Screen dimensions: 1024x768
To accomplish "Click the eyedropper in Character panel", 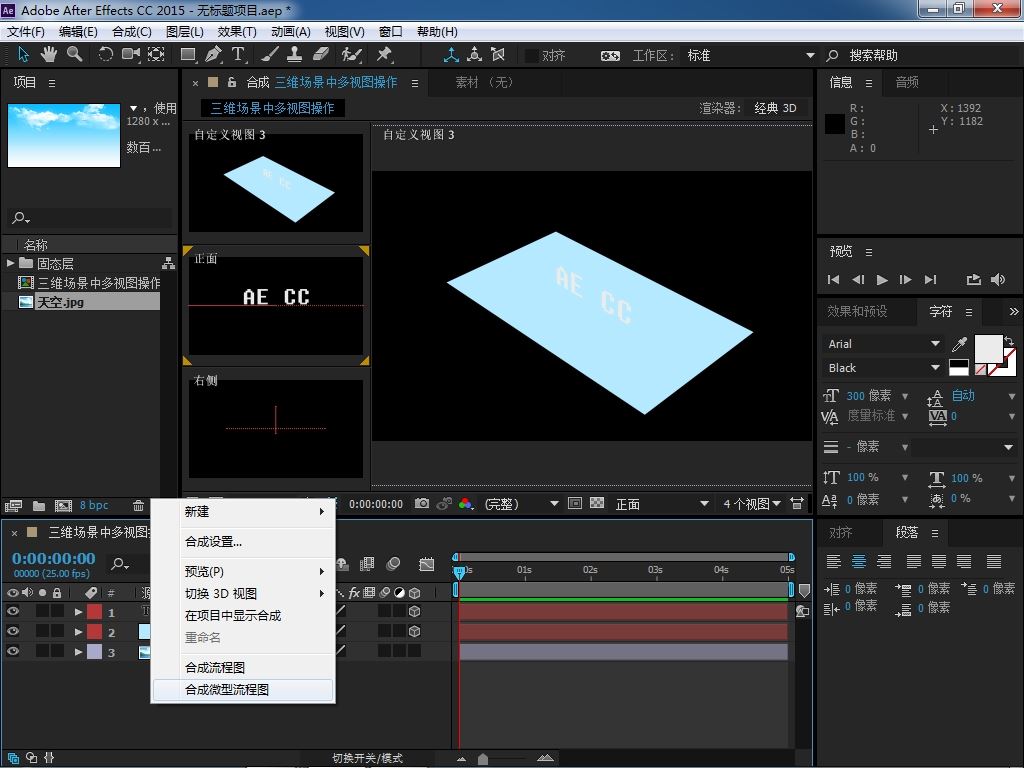I will (x=959, y=344).
